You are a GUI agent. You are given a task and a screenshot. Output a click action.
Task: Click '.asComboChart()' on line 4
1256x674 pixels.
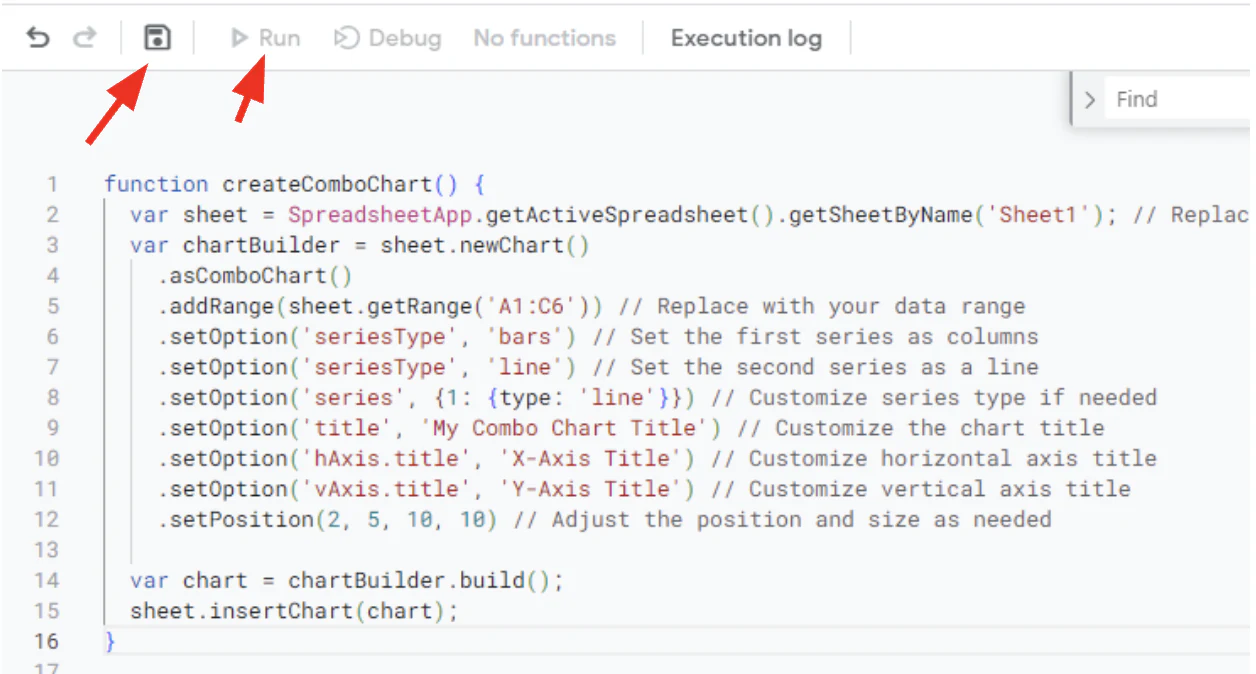point(255,276)
